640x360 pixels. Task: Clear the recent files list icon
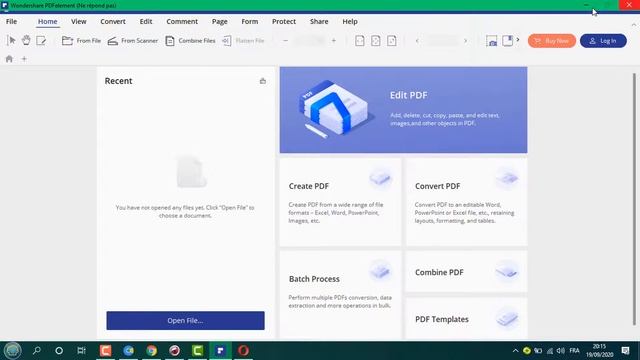point(263,81)
